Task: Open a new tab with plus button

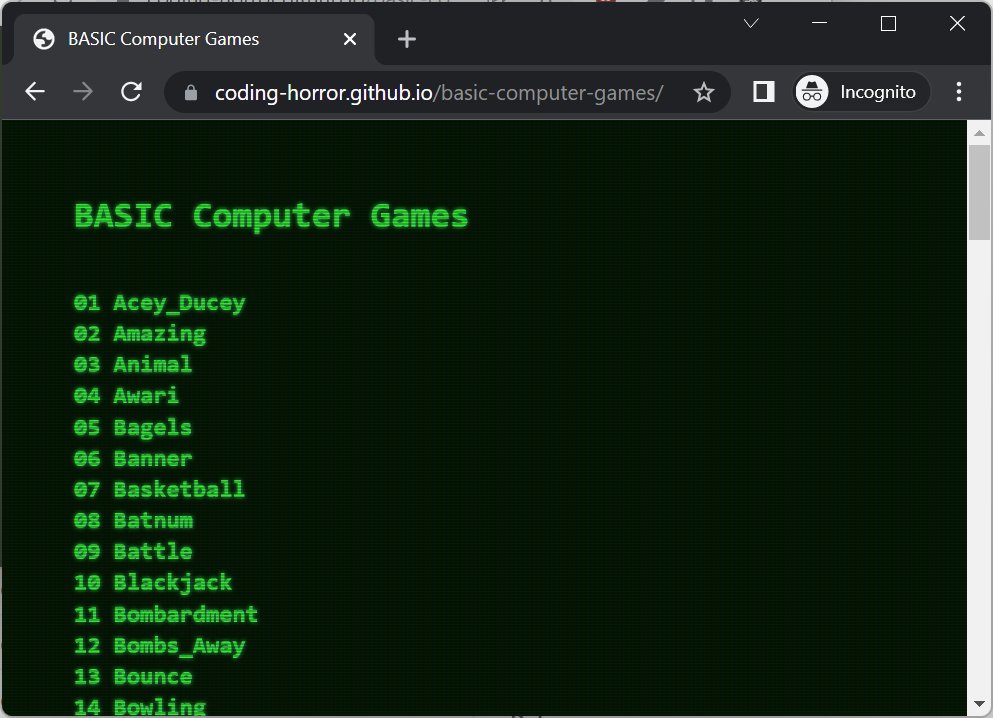Action: point(406,39)
